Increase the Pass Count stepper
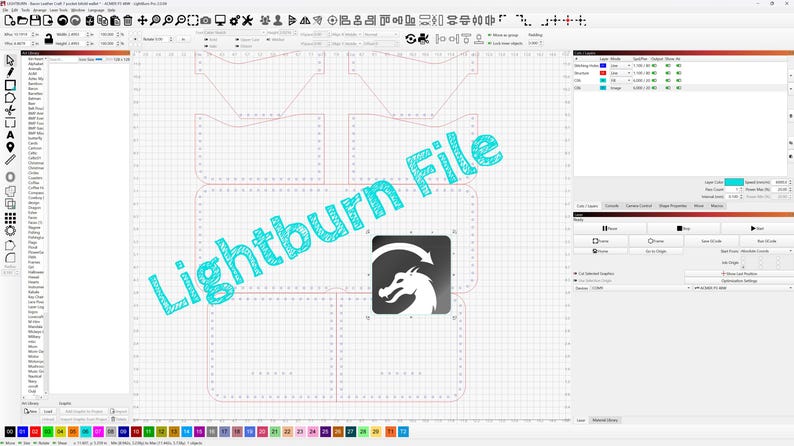 click(741, 188)
